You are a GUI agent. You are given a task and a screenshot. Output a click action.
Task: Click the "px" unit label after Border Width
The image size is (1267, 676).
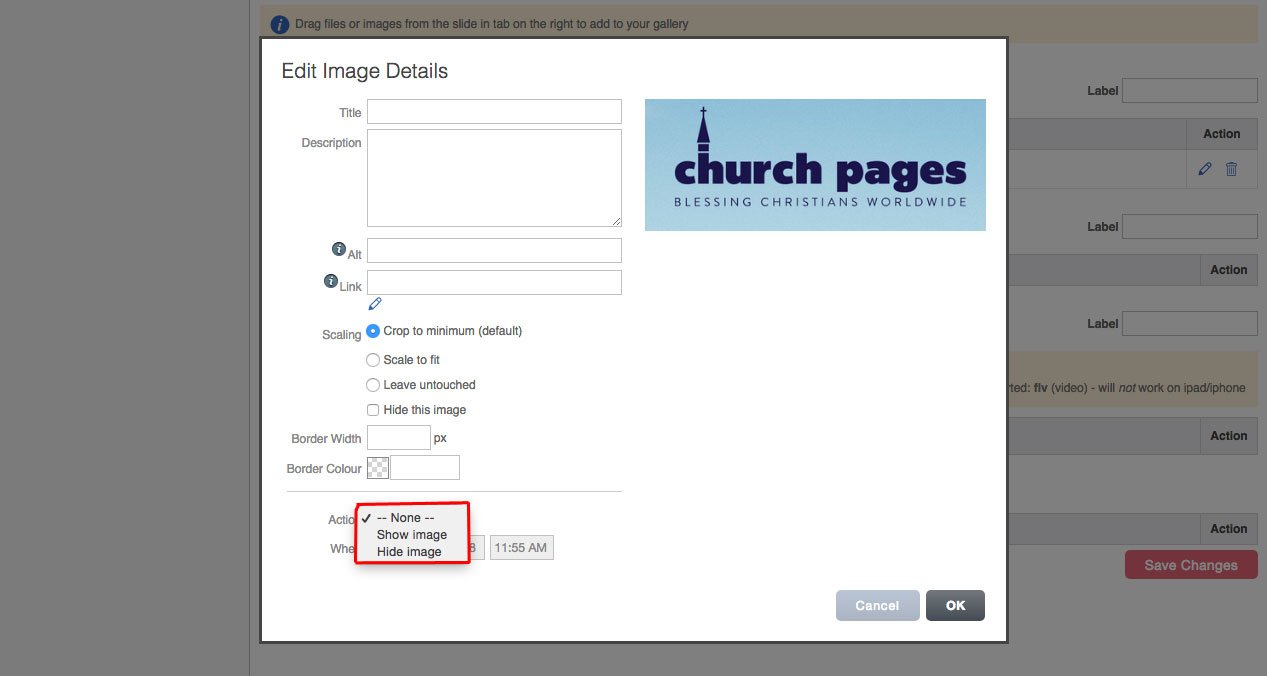pos(440,438)
